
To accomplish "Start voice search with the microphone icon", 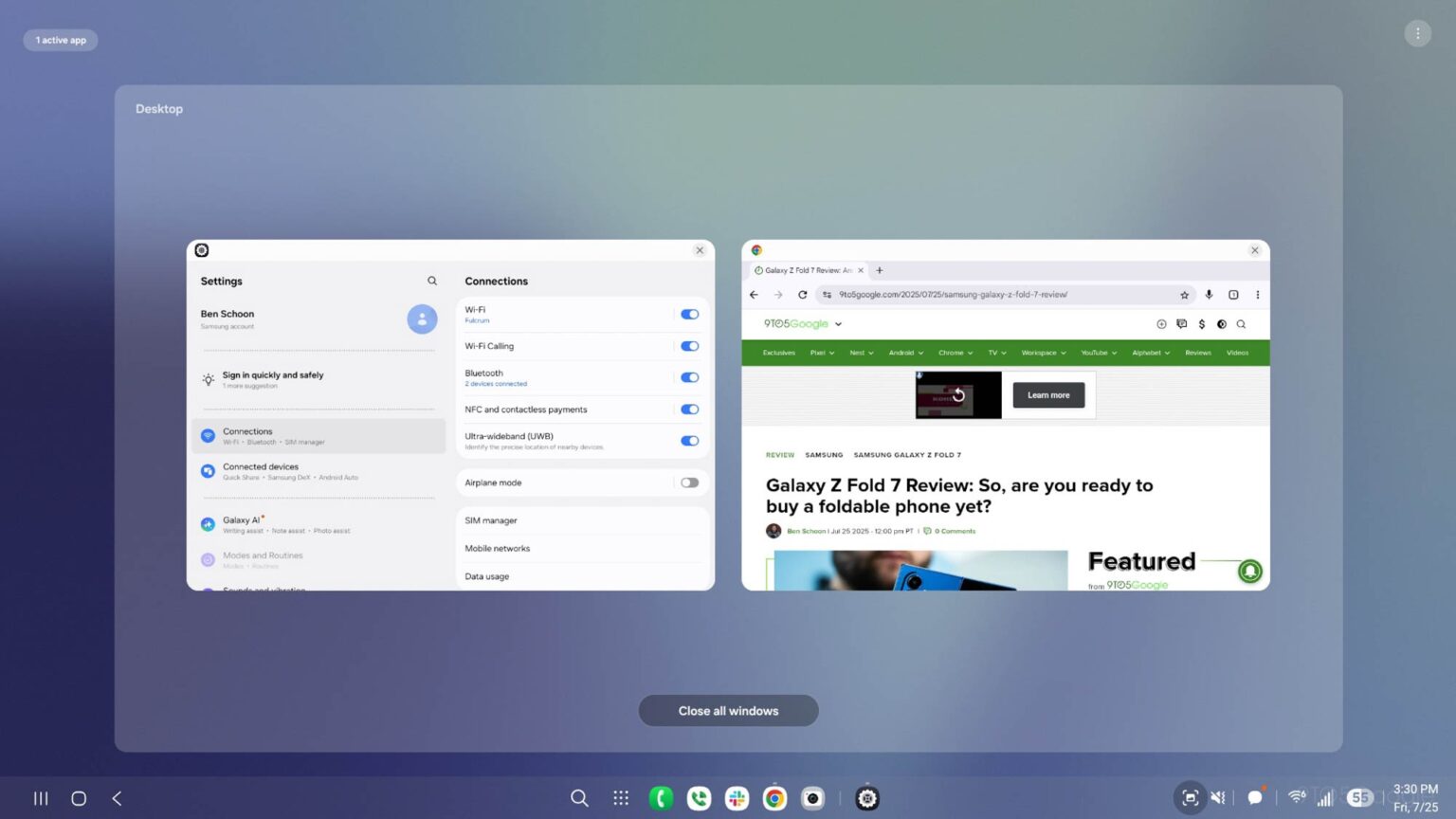I will coord(1209,295).
